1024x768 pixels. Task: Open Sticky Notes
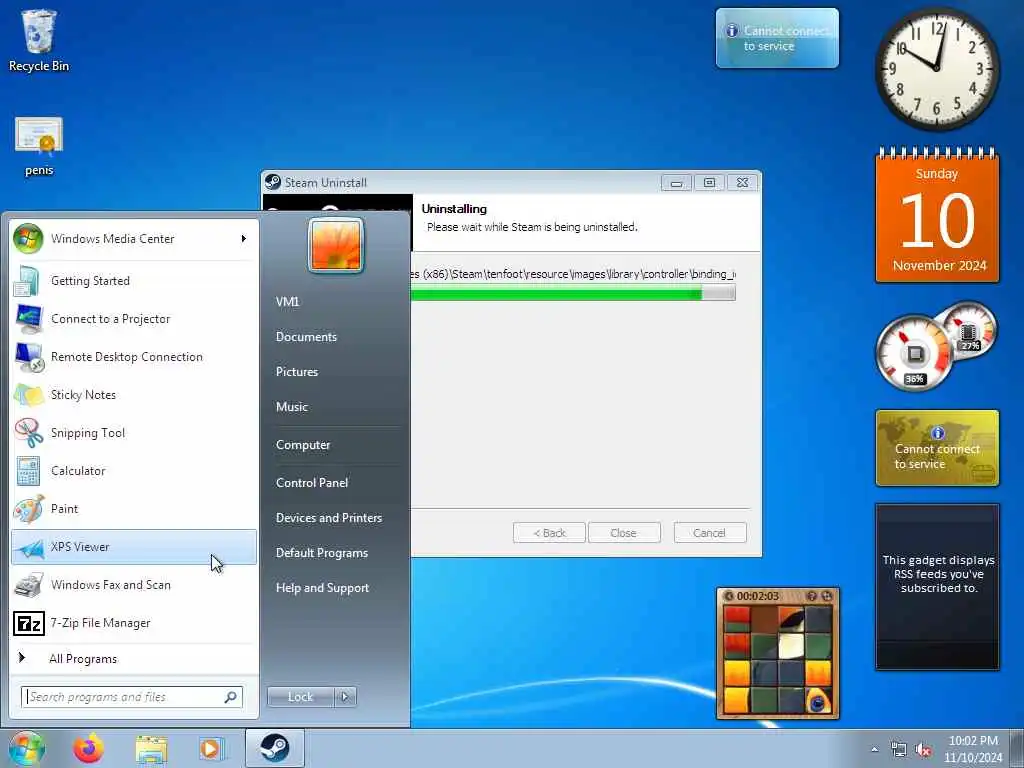pos(134,394)
